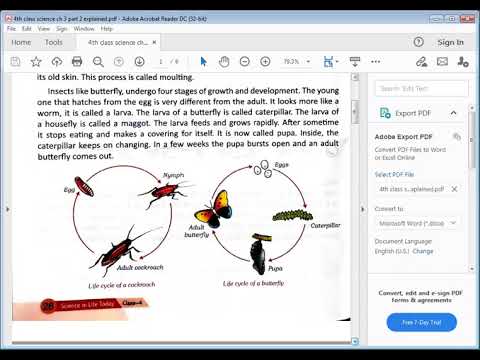Open the Window menu
The height and width of the screenshot is (360, 480).
coord(84,29)
